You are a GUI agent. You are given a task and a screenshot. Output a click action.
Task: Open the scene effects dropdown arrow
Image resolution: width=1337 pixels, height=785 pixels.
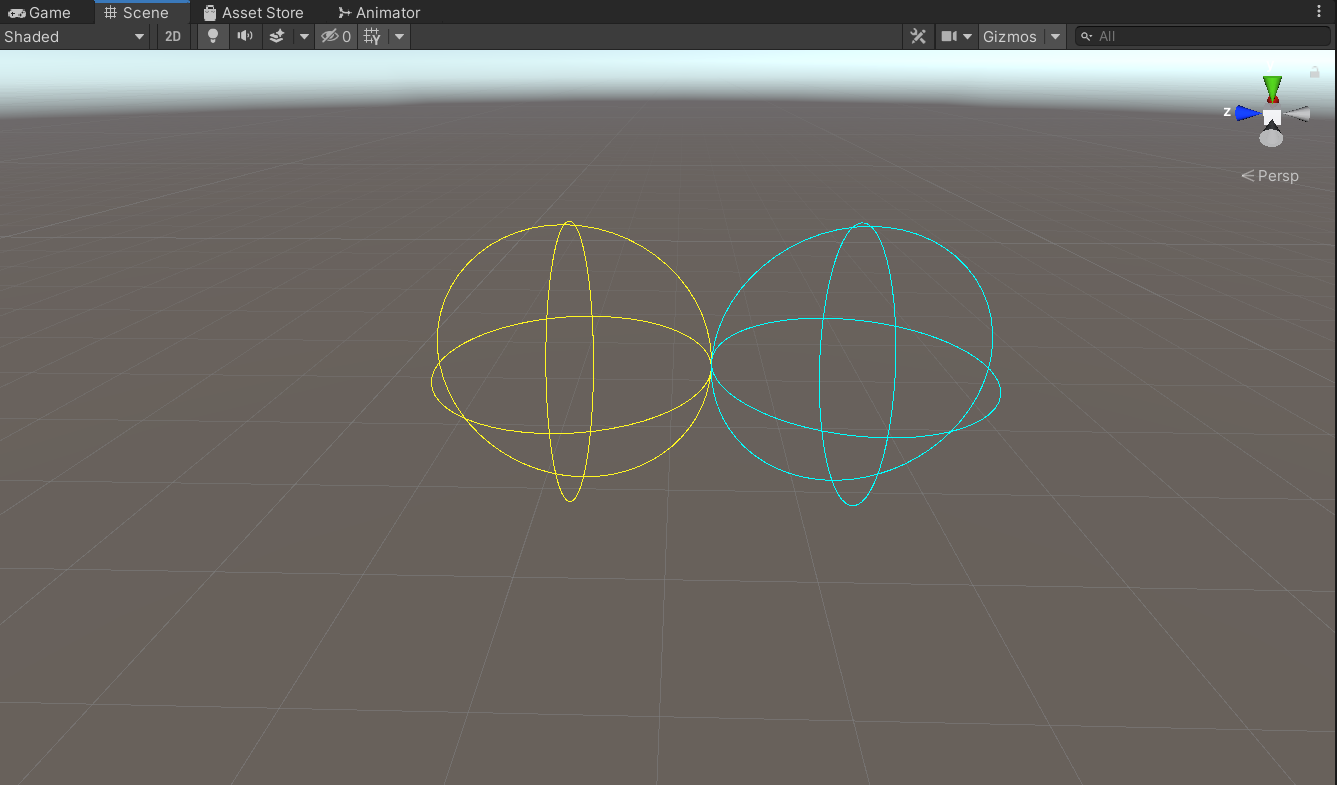click(304, 37)
